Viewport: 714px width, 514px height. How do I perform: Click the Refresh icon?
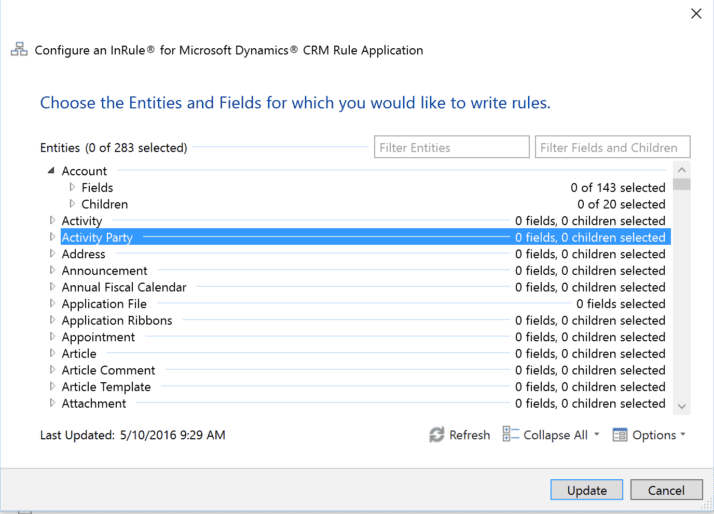pyautogui.click(x=436, y=435)
